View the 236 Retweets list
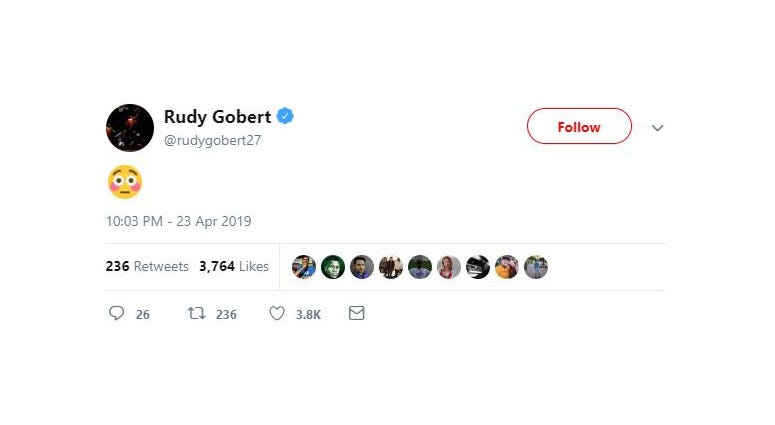Screen dimensions: 775x425 coord(147,266)
